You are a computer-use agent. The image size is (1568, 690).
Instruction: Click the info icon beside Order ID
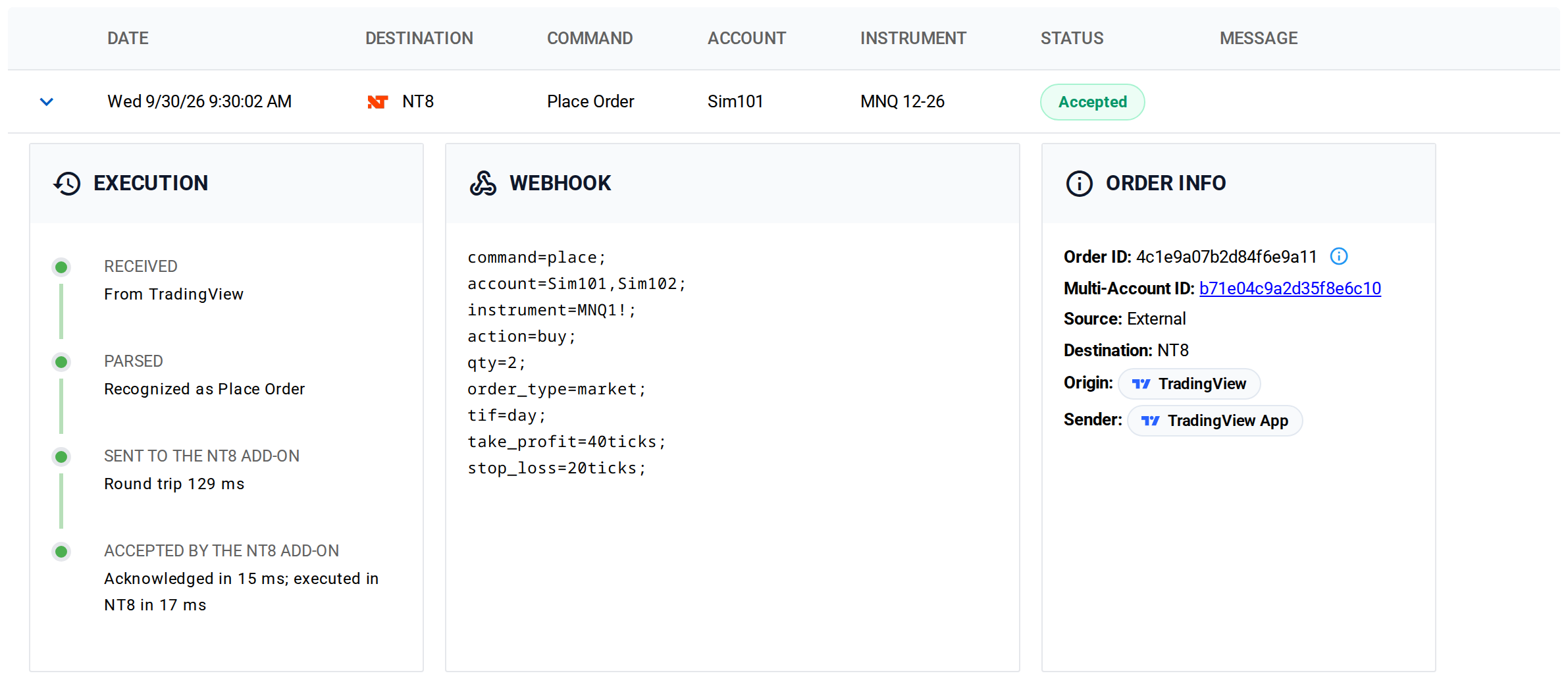[1339, 256]
